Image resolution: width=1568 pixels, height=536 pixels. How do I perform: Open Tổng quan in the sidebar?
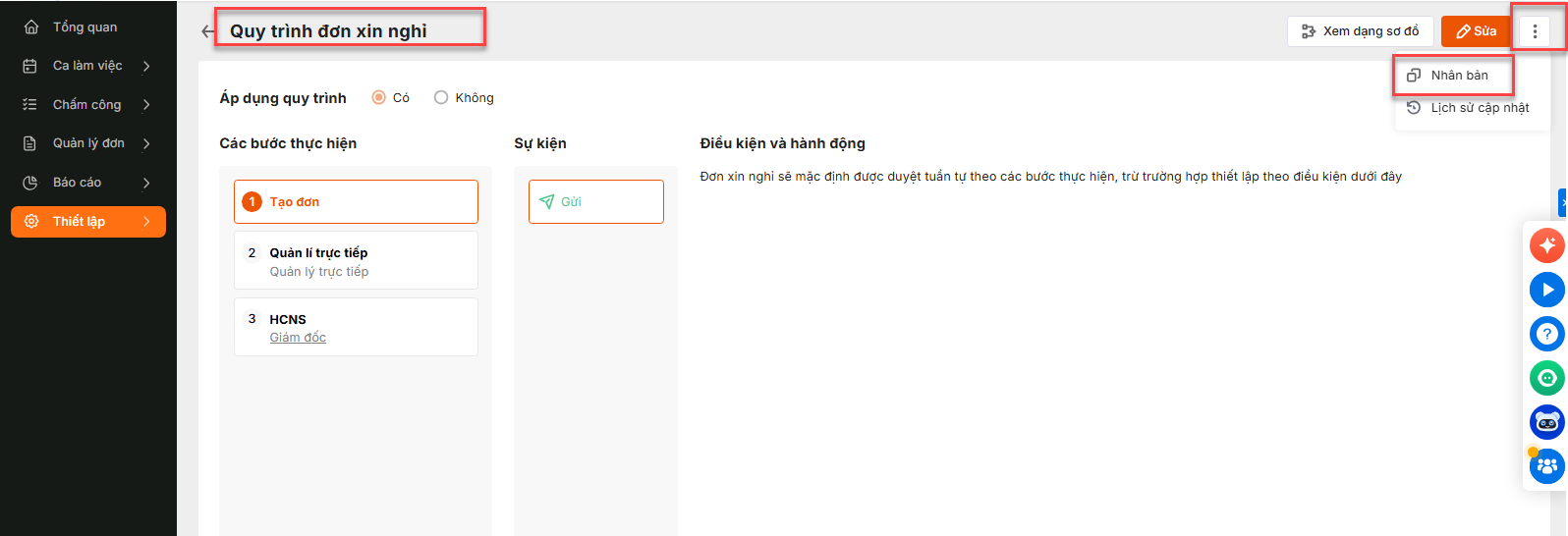click(x=88, y=27)
